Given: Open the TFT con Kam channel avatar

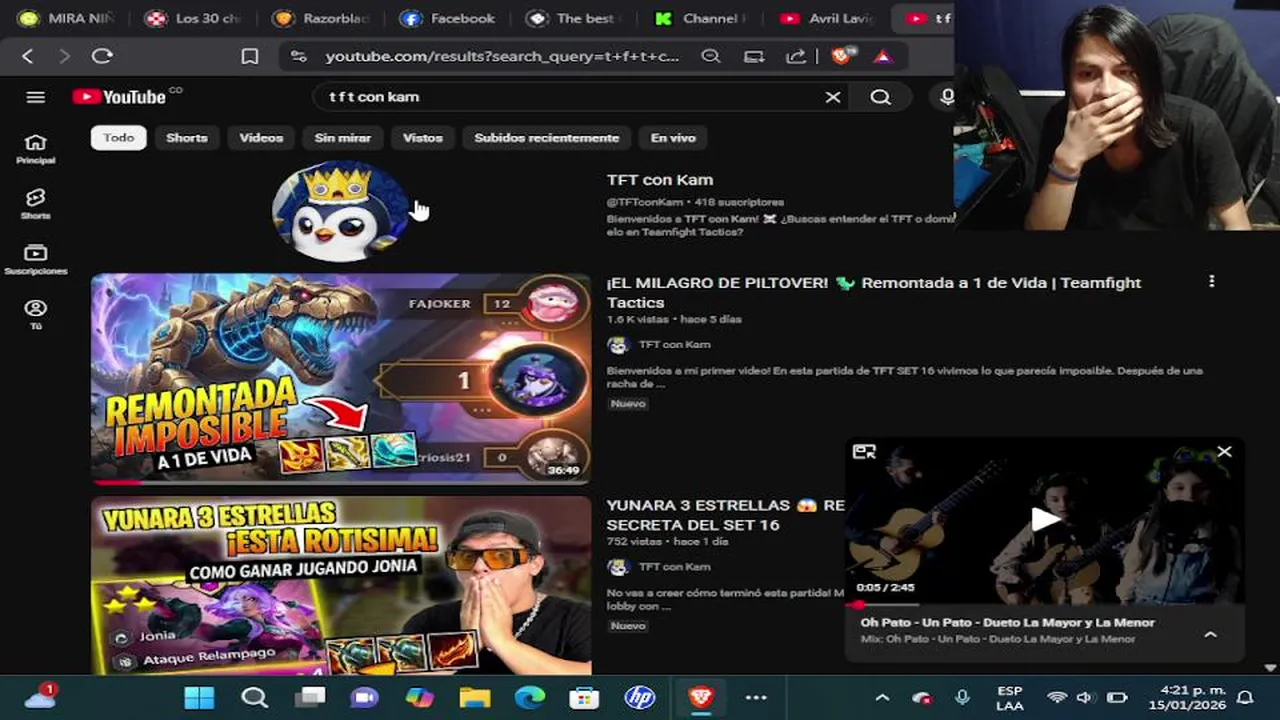Looking at the screenshot, I should (x=340, y=211).
